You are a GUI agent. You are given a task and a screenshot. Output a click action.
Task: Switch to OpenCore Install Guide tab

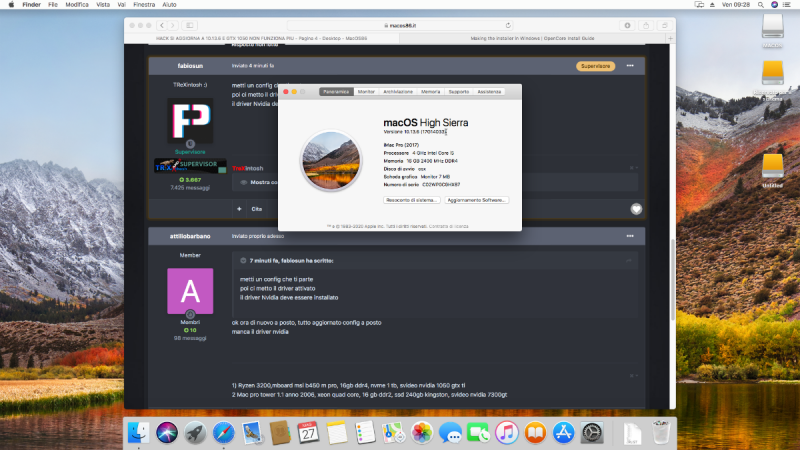pyautogui.click(x=532, y=38)
